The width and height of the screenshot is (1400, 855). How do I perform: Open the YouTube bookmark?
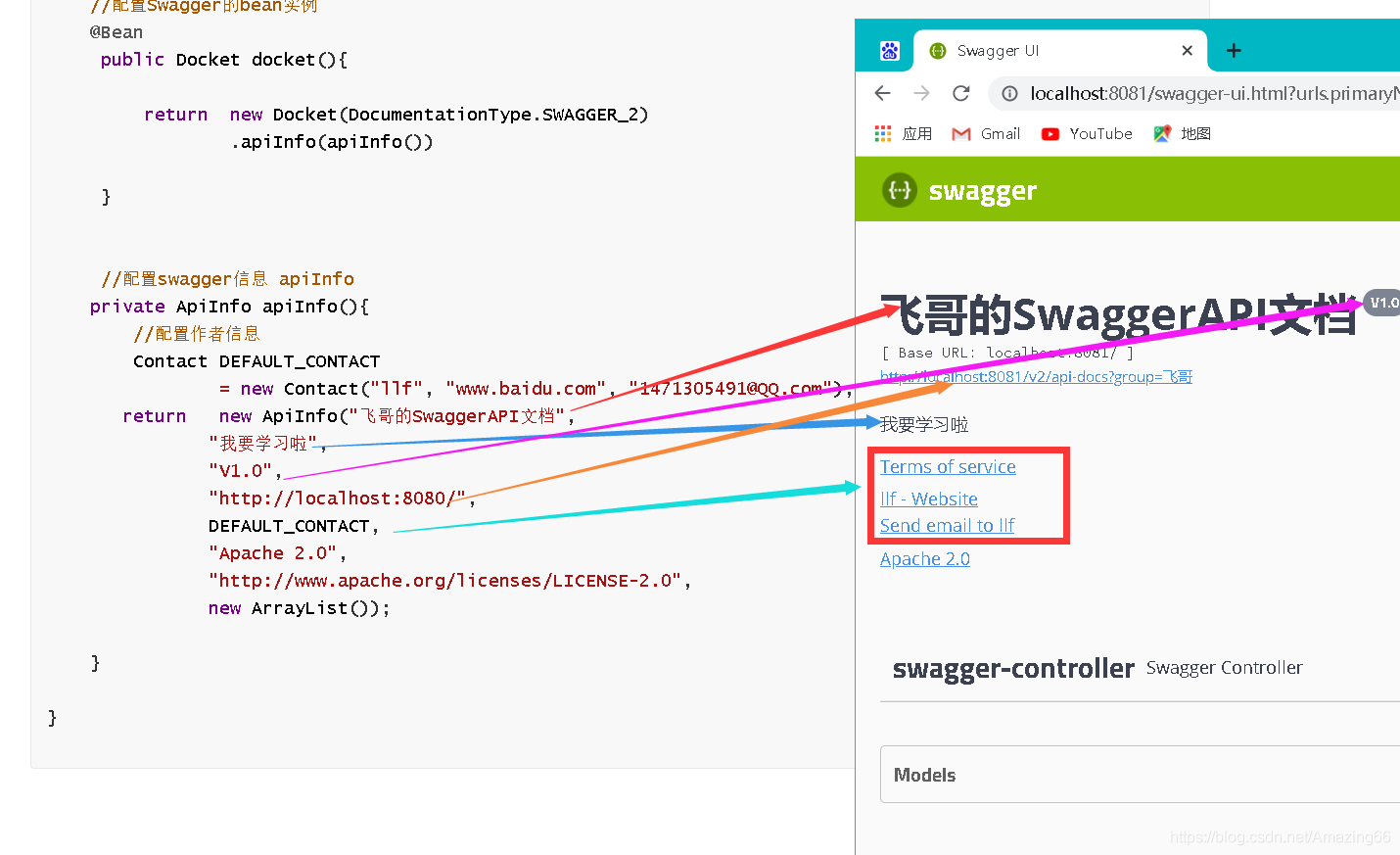(x=1087, y=133)
